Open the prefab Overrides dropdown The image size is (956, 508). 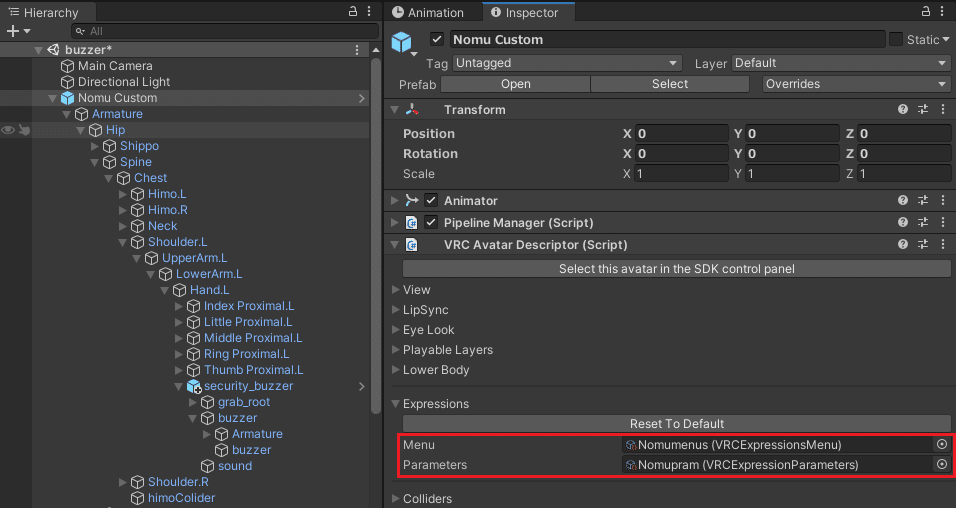(x=856, y=84)
